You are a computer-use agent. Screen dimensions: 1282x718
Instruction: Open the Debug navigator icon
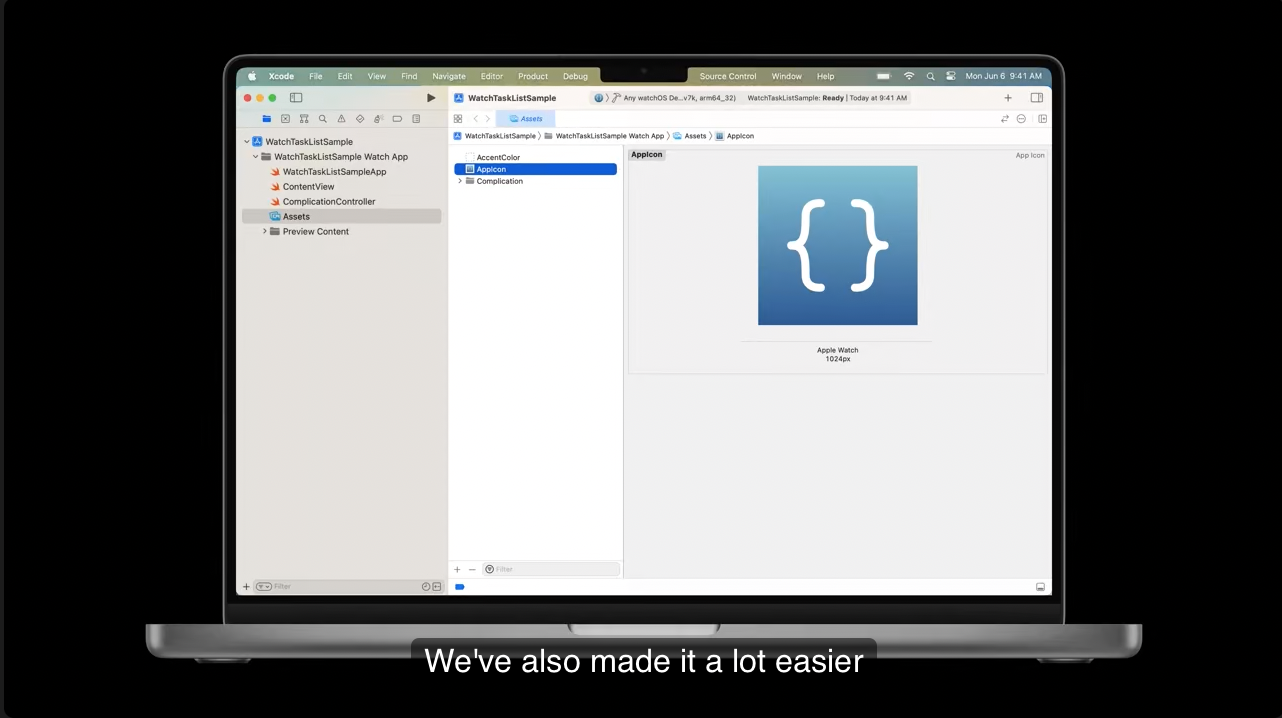(378, 119)
